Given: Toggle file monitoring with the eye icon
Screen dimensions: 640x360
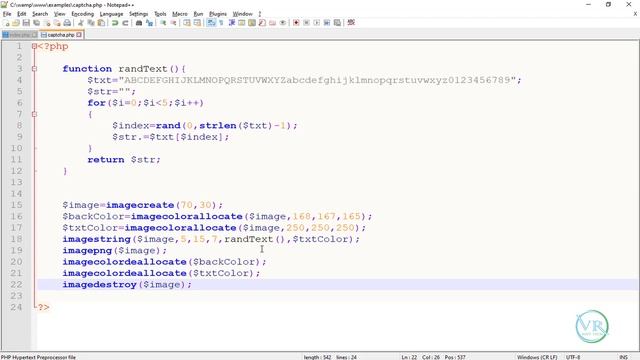Looking at the screenshot, I should click(x=283, y=23).
